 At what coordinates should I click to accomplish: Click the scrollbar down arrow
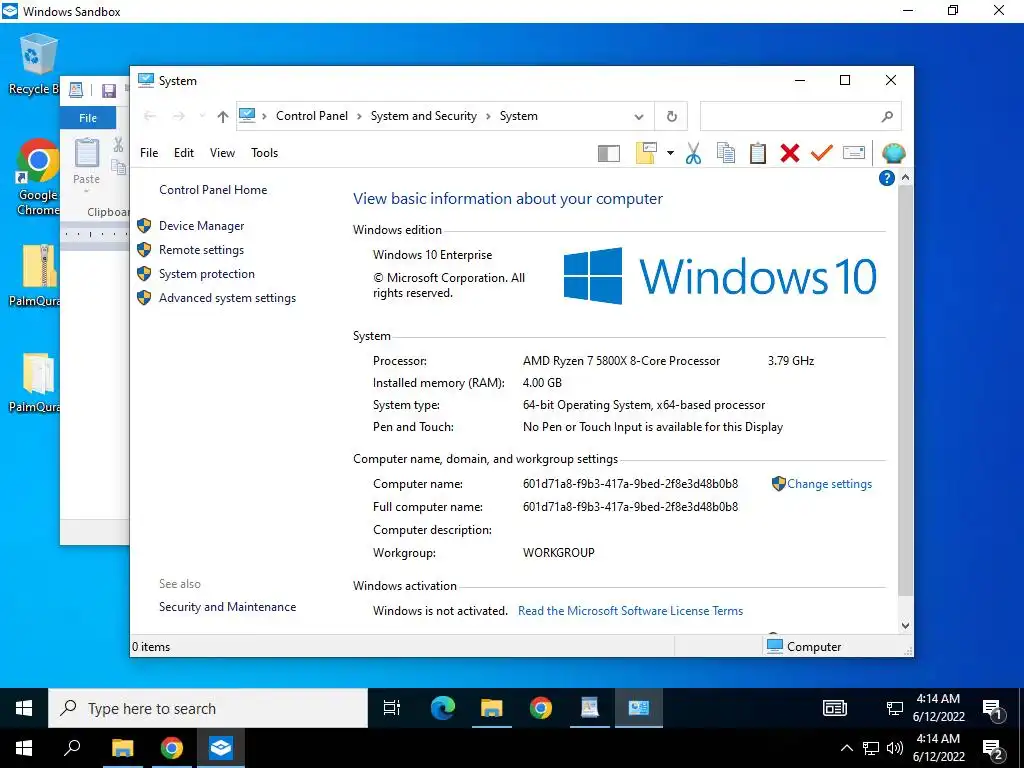905,626
